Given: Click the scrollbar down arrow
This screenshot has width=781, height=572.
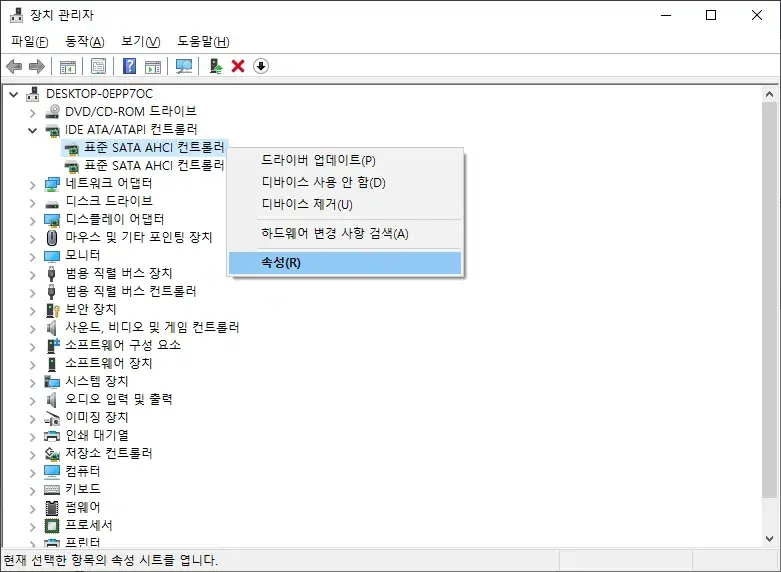Looking at the screenshot, I should click(770, 539).
